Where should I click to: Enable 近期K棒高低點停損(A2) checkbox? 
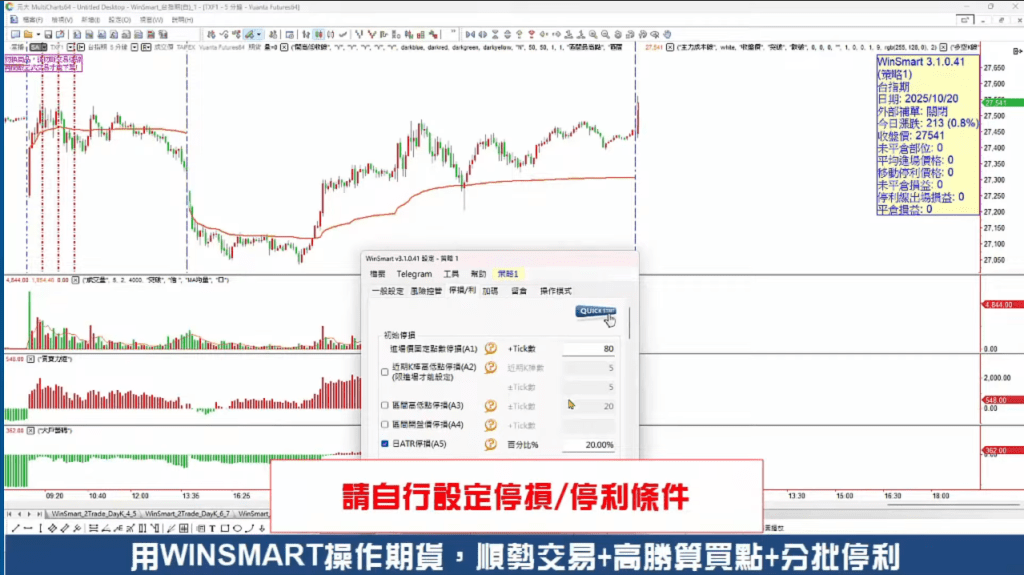[385, 372]
